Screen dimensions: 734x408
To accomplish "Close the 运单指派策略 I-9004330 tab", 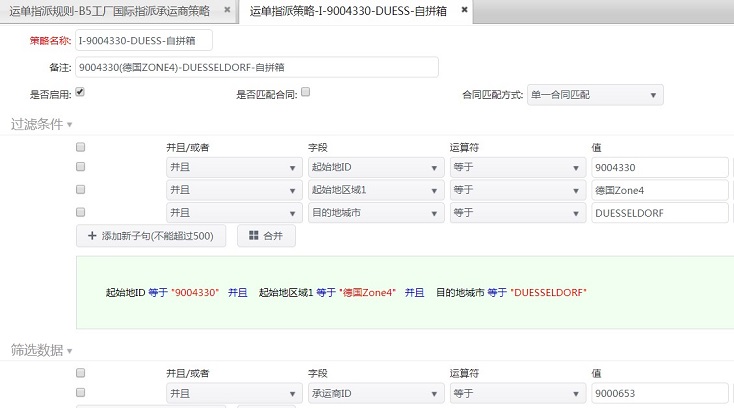I will click(x=464, y=10).
